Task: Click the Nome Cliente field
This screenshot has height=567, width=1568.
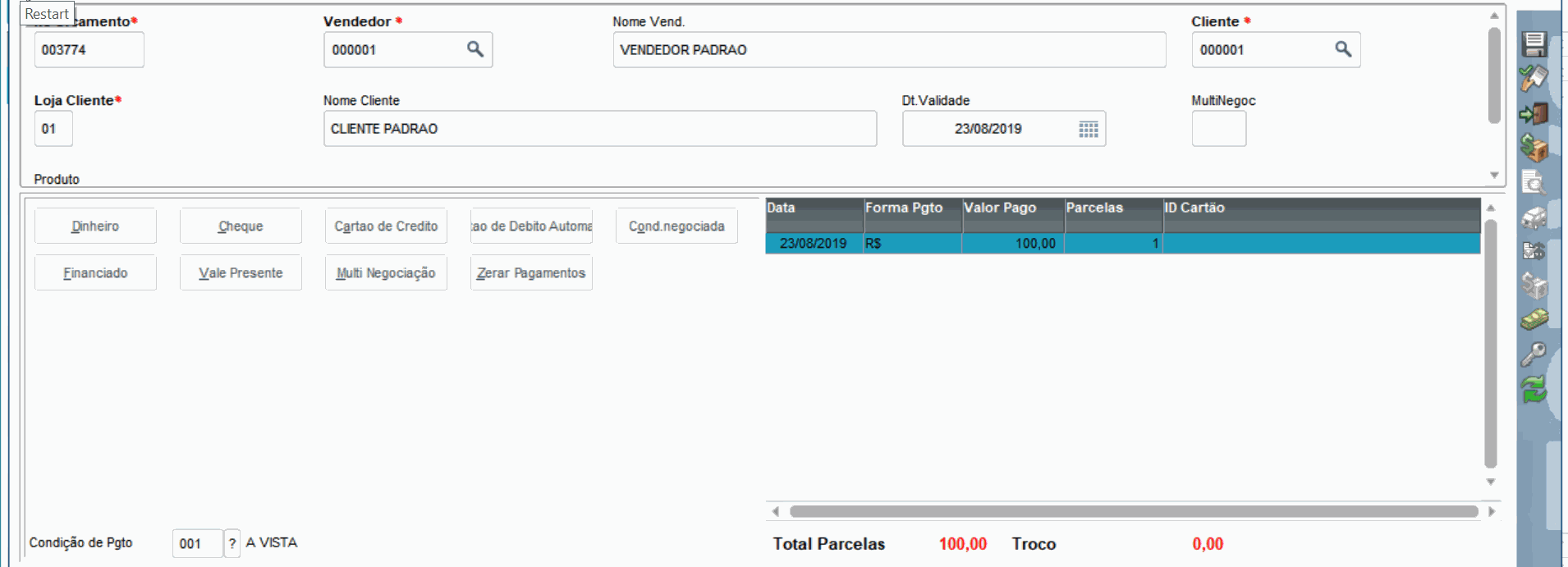Action: click(x=600, y=129)
